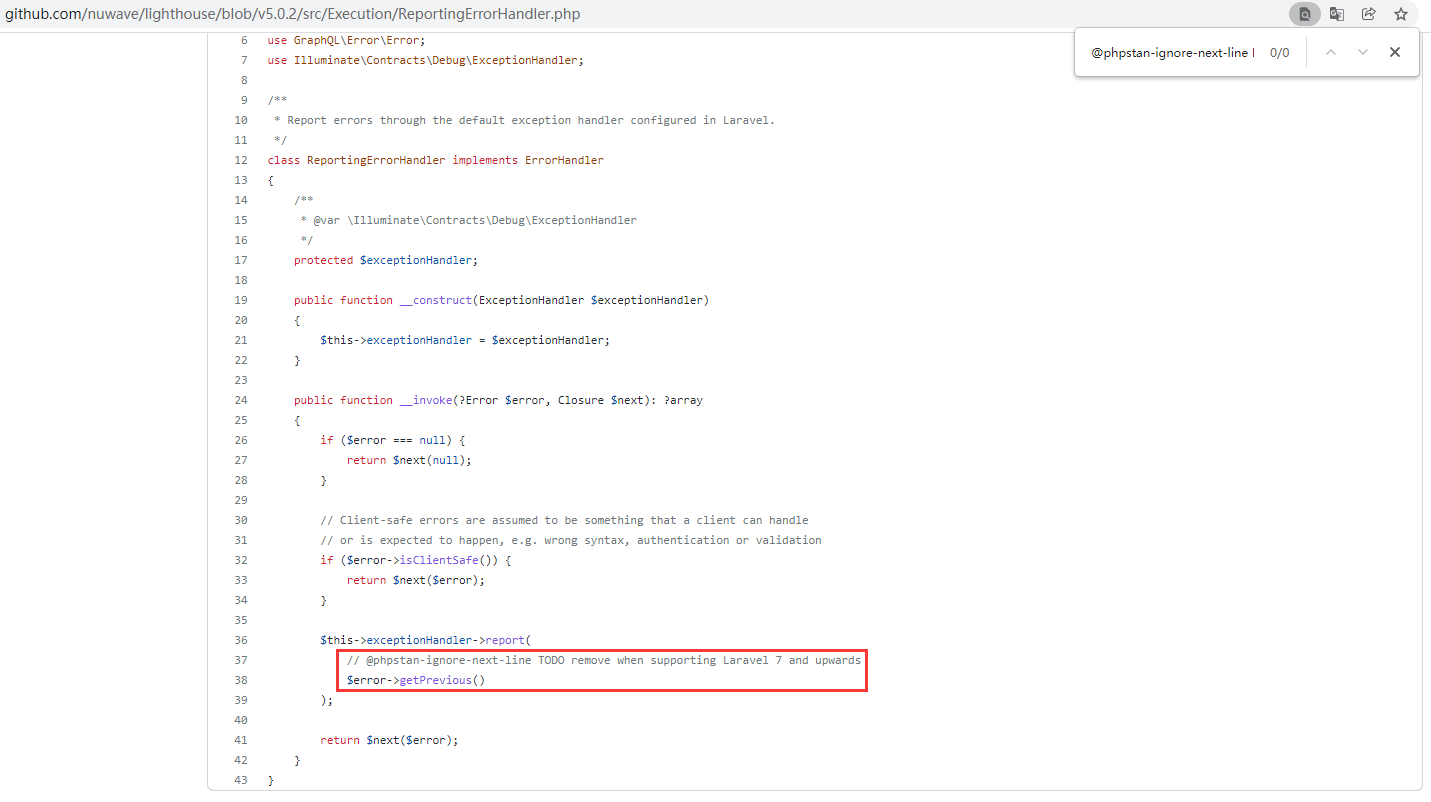Go to next find result arrow
This screenshot has width=1431, height=802.
point(1362,52)
